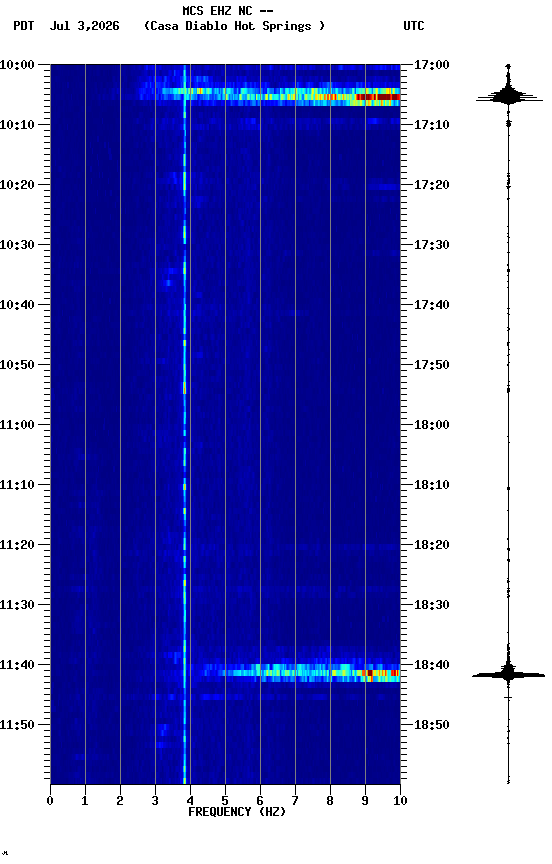Click the frequency axis tick label 3

coord(155,801)
